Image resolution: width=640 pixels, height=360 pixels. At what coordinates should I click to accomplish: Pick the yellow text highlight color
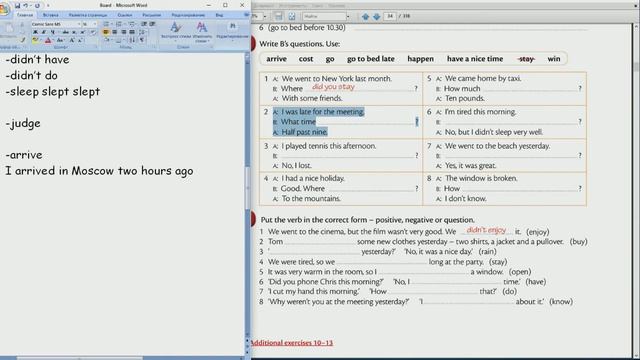point(35,40)
